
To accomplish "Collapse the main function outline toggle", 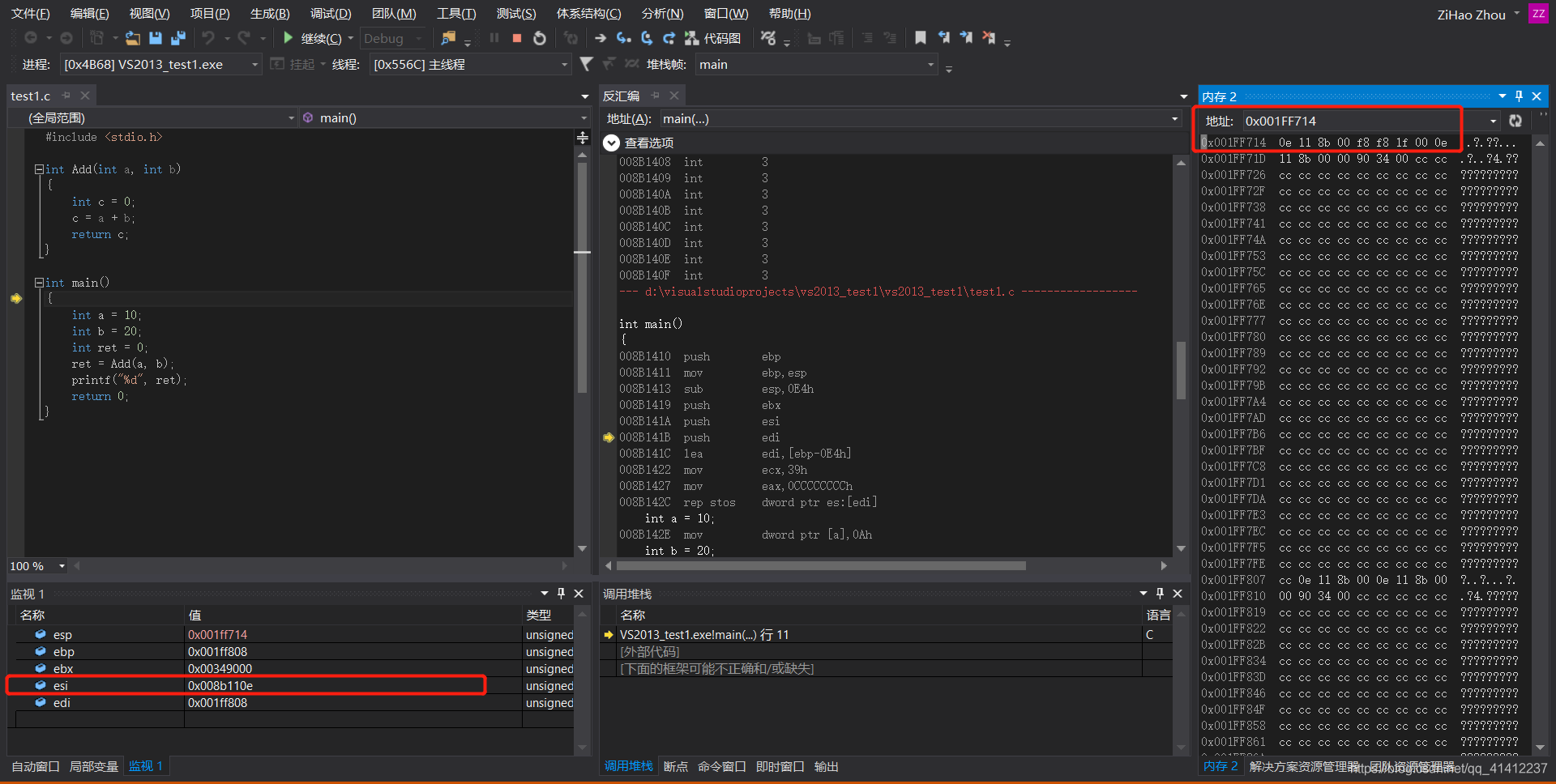I will [x=38, y=283].
